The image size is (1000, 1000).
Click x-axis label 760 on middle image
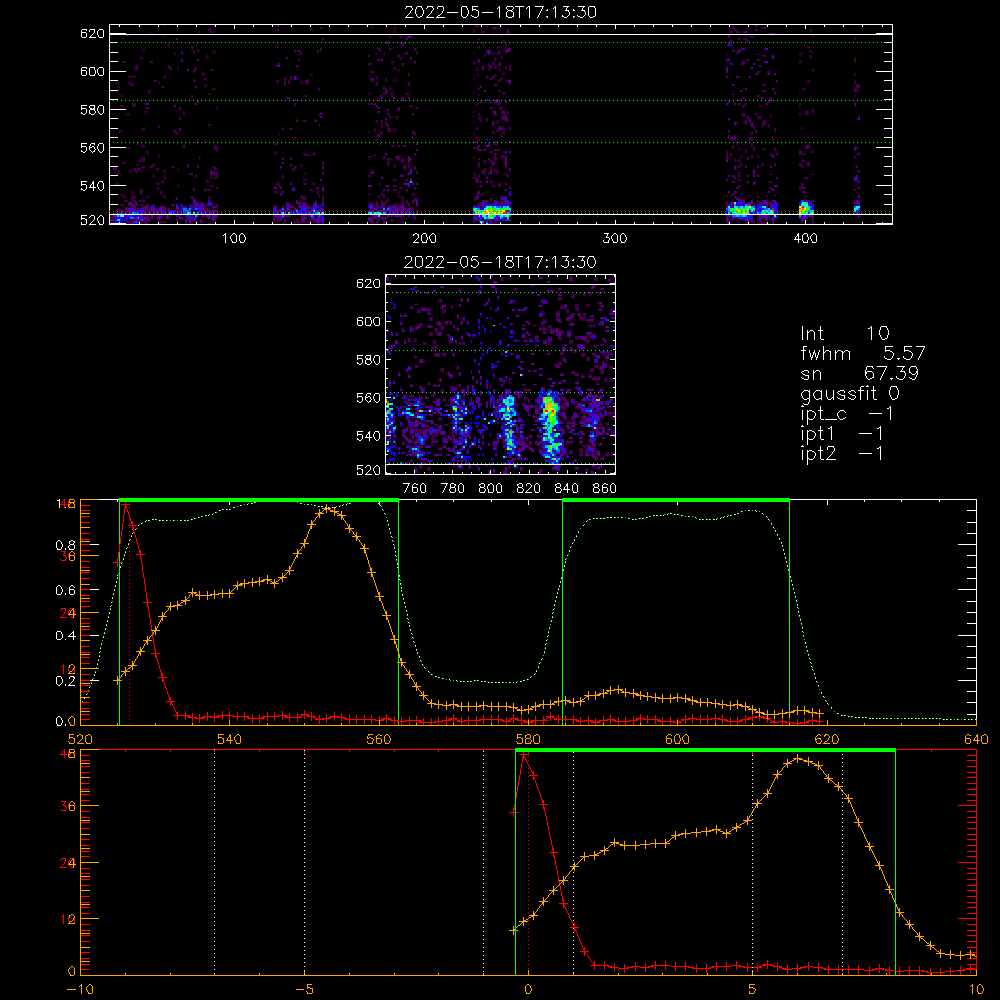coord(415,489)
